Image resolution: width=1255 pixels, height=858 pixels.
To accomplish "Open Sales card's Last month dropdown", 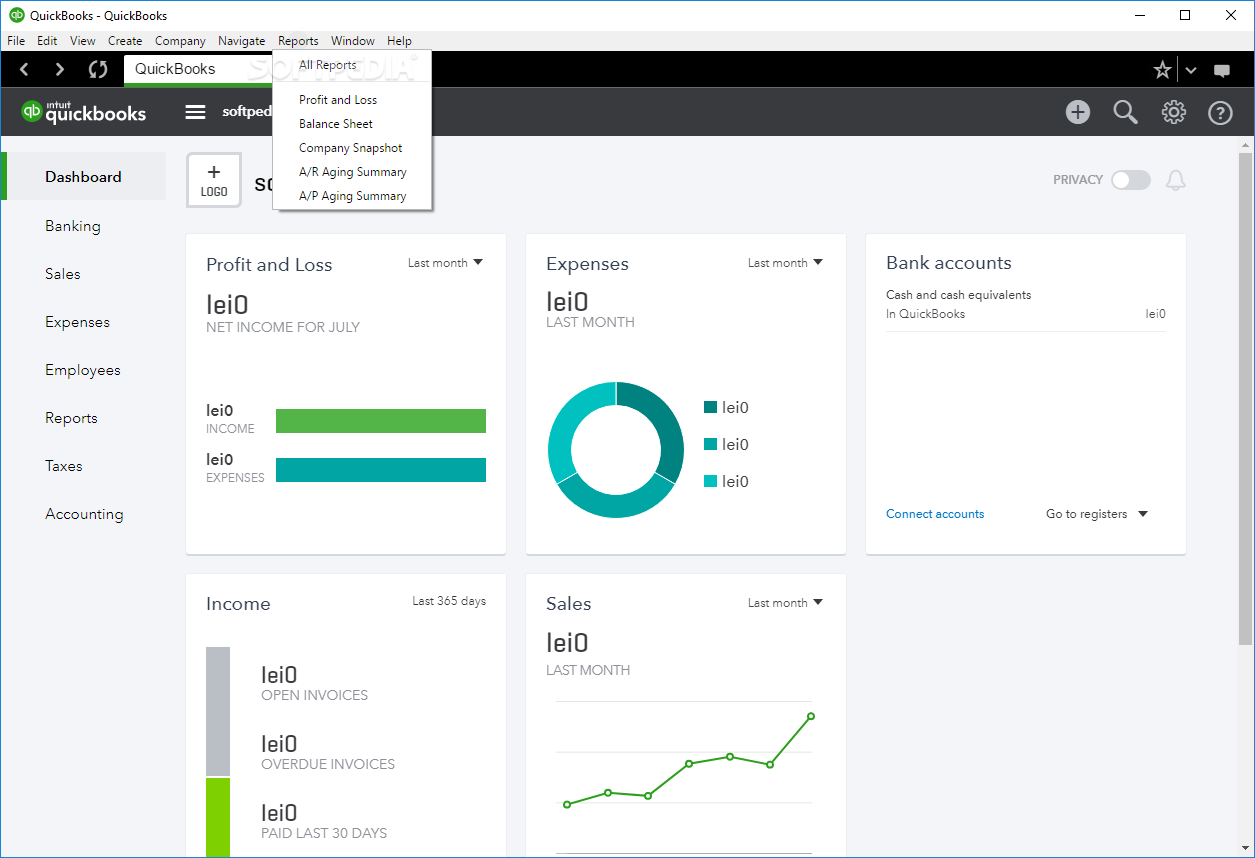I will coord(785,603).
